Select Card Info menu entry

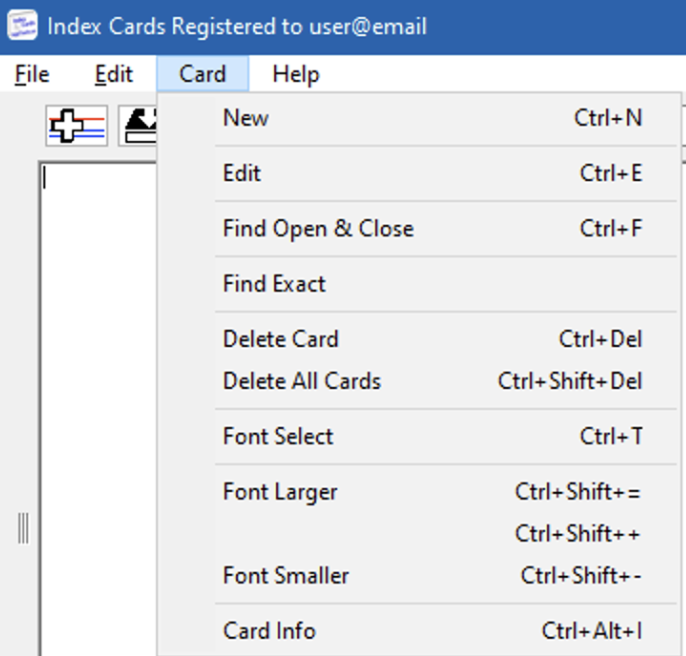pyautogui.click(x=419, y=631)
